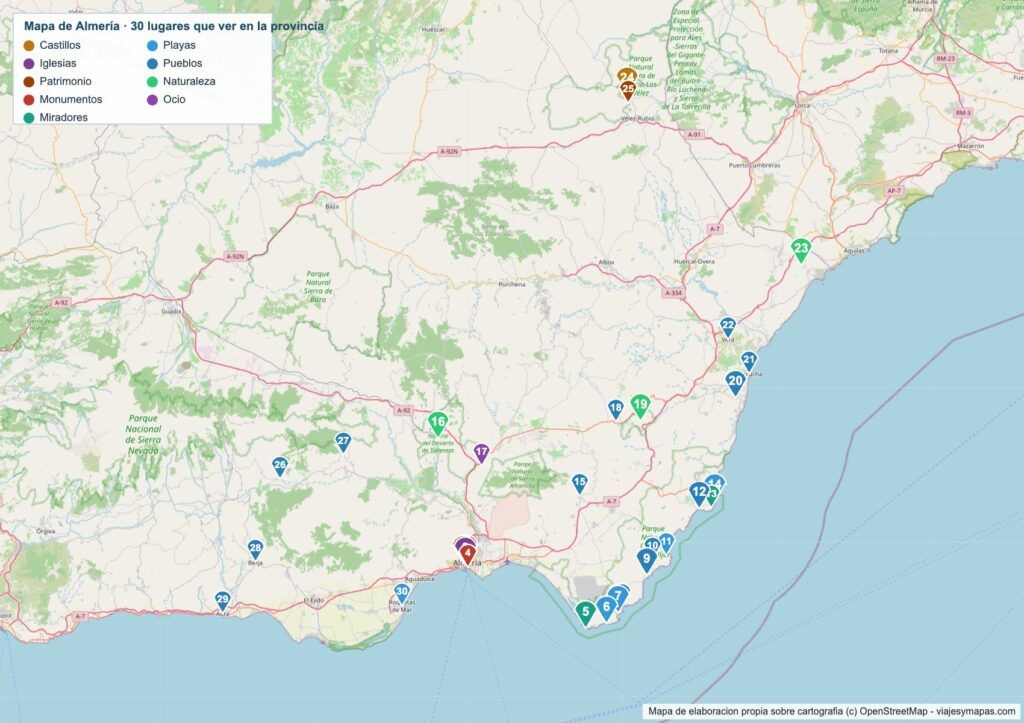Click 'Parque Natural Sierra de Baza' label
The width and height of the screenshot is (1024, 723).
(318, 287)
